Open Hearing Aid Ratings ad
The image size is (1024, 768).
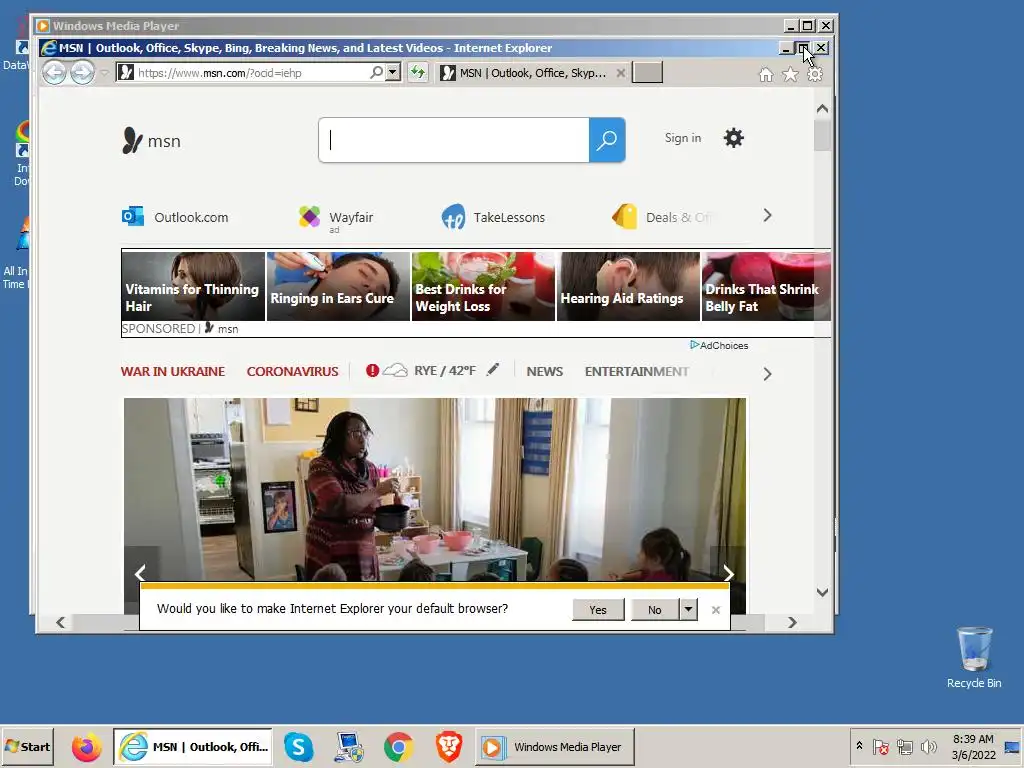click(x=628, y=286)
